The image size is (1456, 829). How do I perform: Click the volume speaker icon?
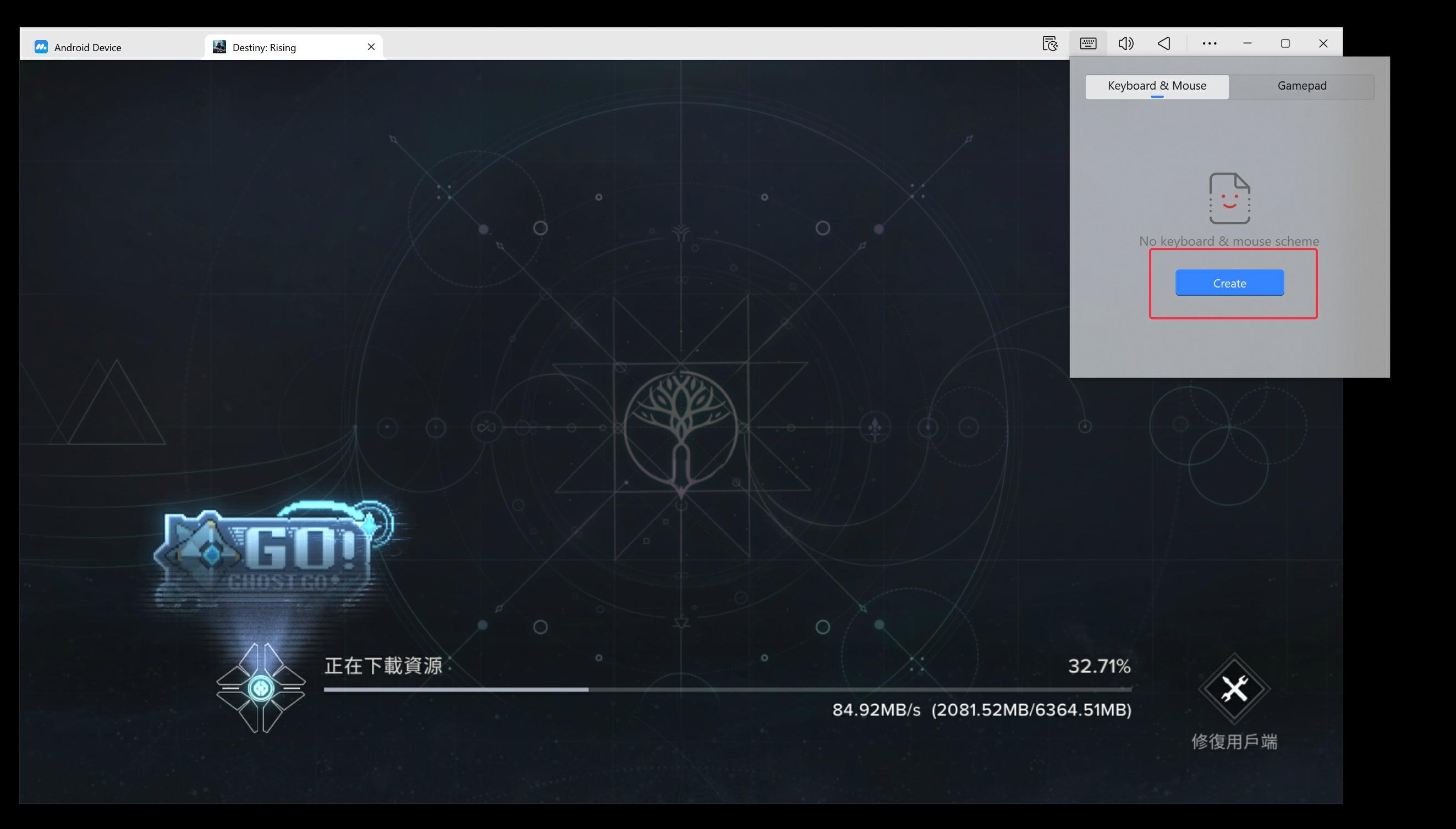click(1125, 43)
